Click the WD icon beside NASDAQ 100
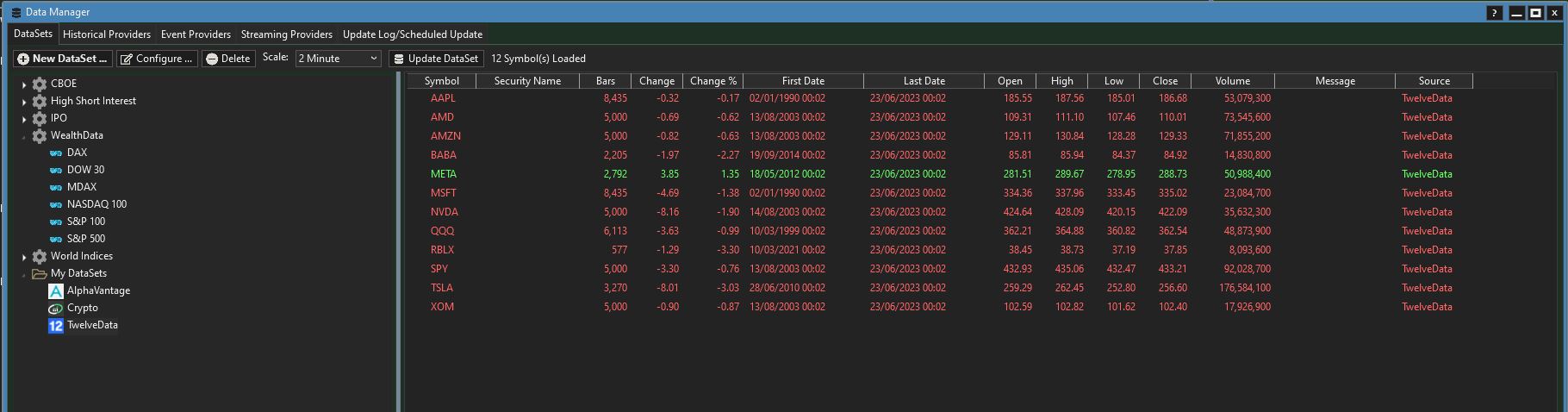 [56, 204]
